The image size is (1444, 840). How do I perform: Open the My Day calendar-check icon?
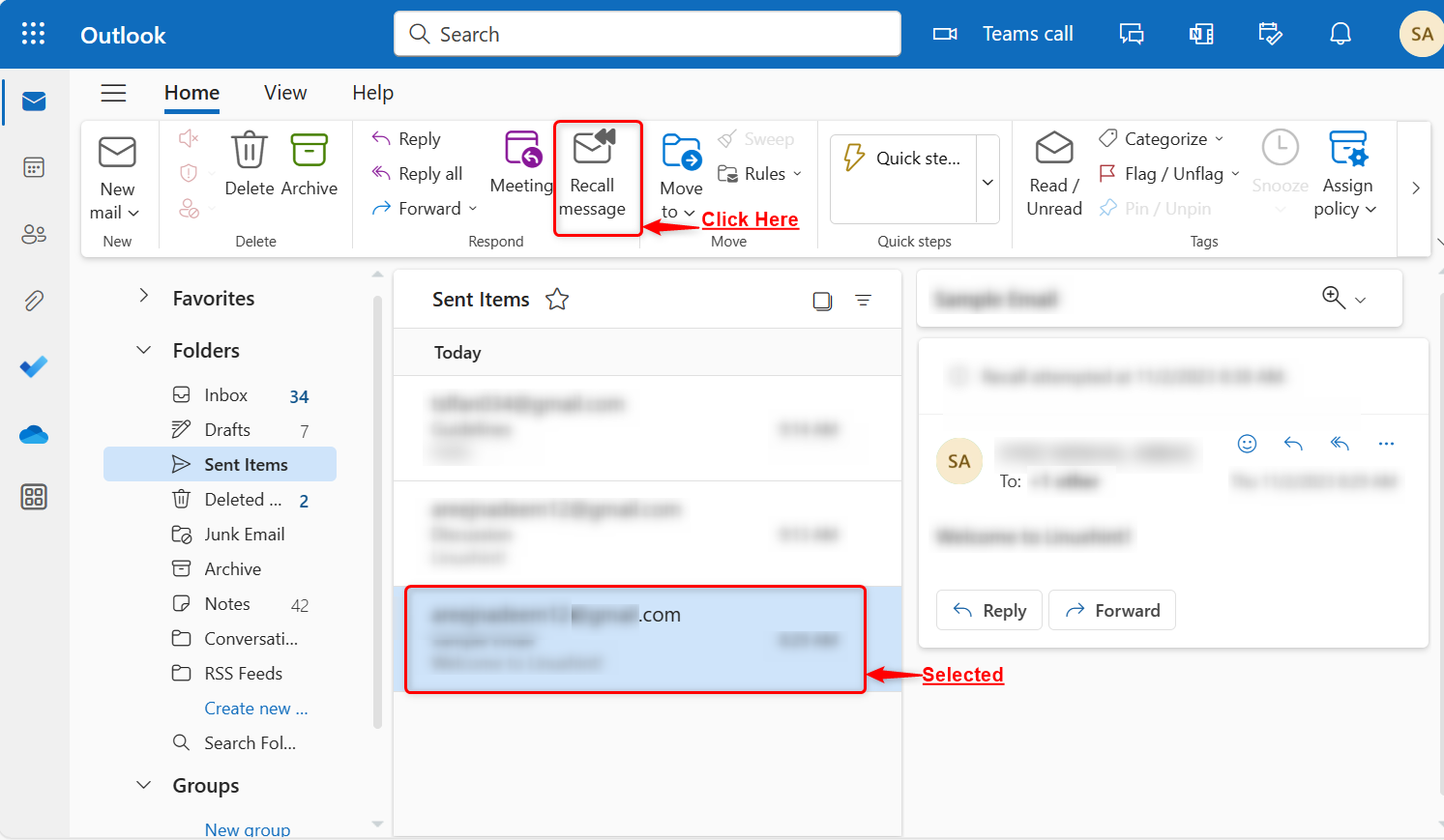point(1270,34)
